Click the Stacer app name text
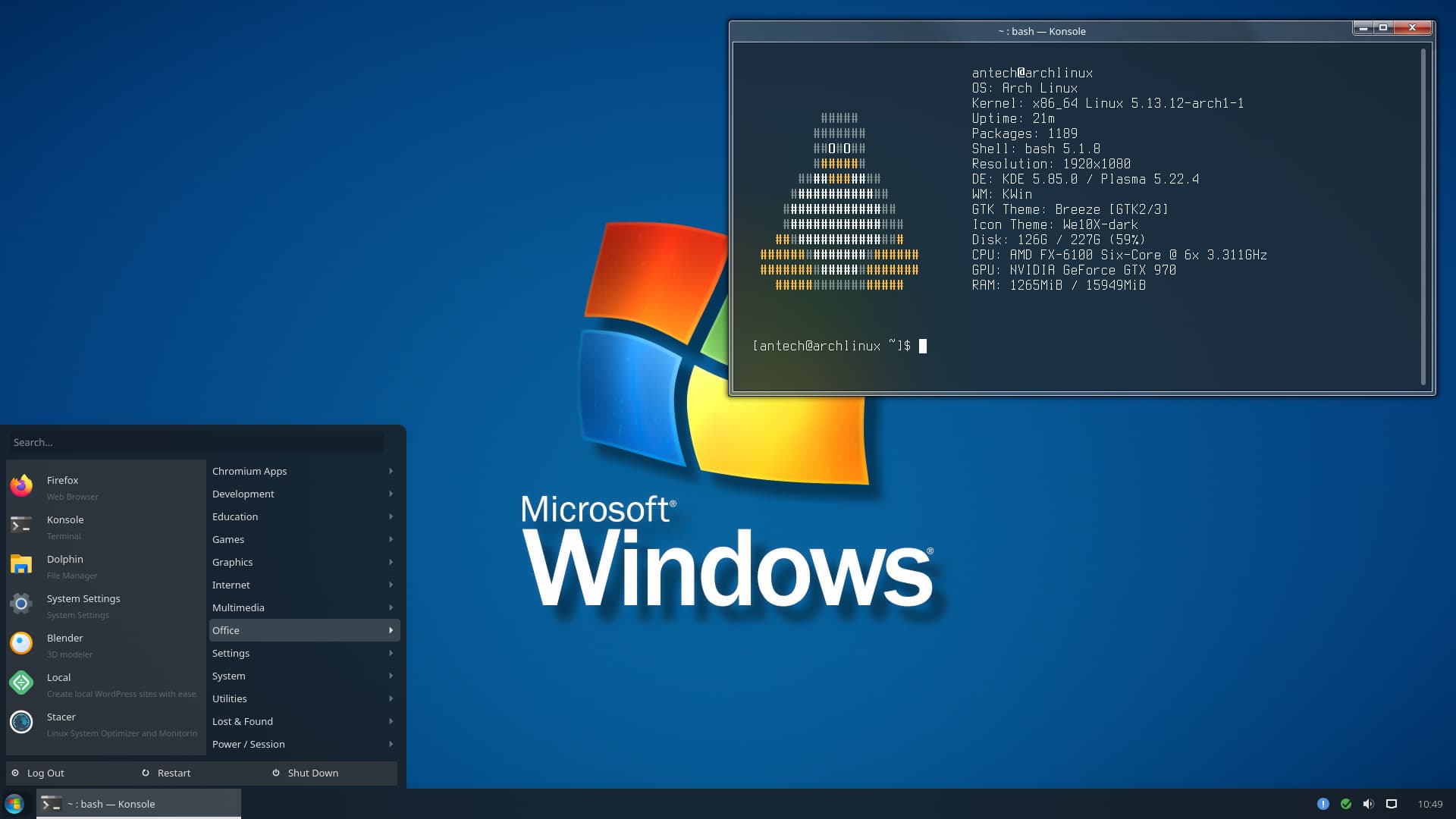Viewport: 1456px width, 819px height. click(x=61, y=717)
